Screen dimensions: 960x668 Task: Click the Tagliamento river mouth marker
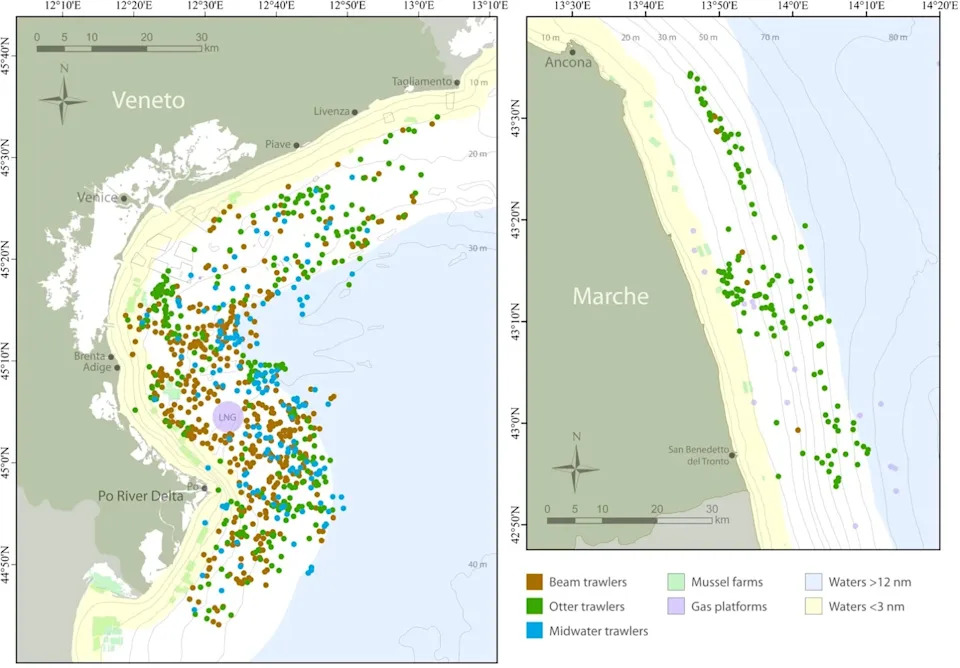(457, 82)
